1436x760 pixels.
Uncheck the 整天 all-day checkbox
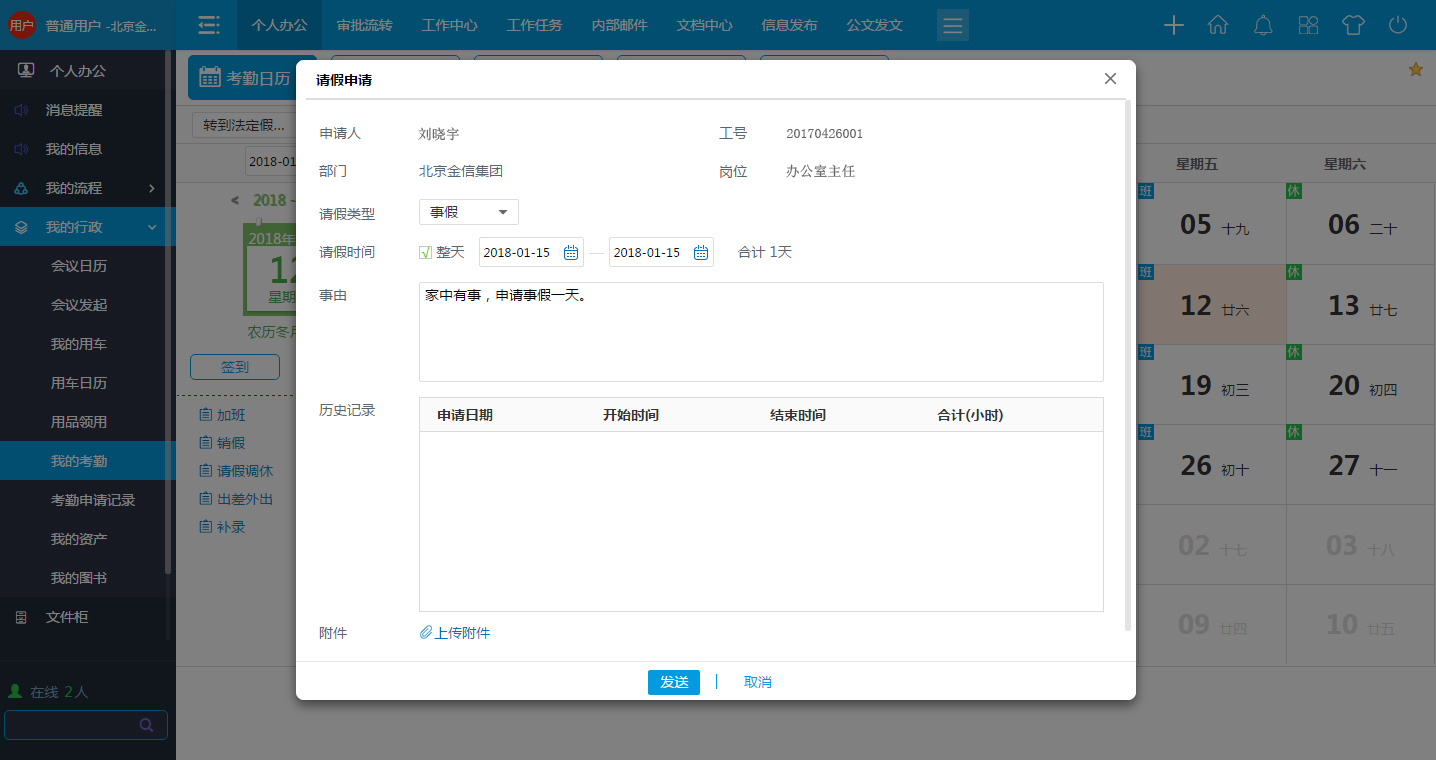[425, 253]
